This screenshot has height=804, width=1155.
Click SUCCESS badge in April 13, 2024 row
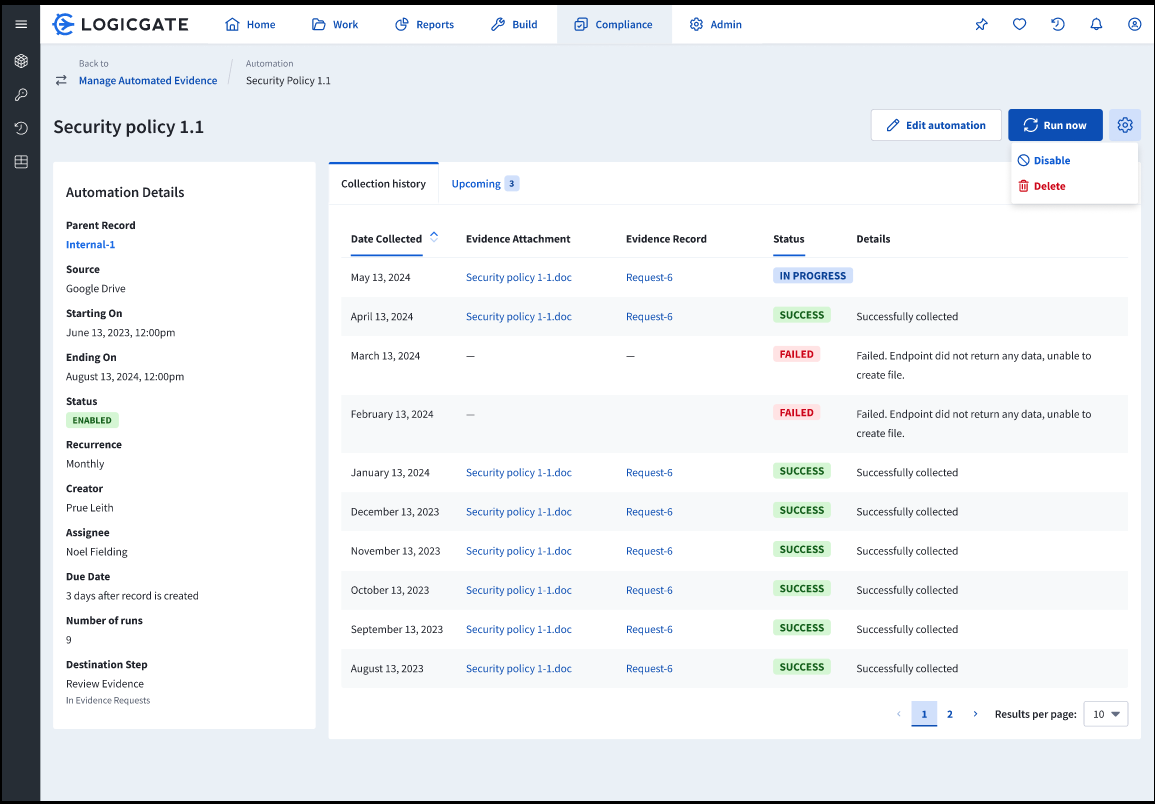click(x=801, y=315)
